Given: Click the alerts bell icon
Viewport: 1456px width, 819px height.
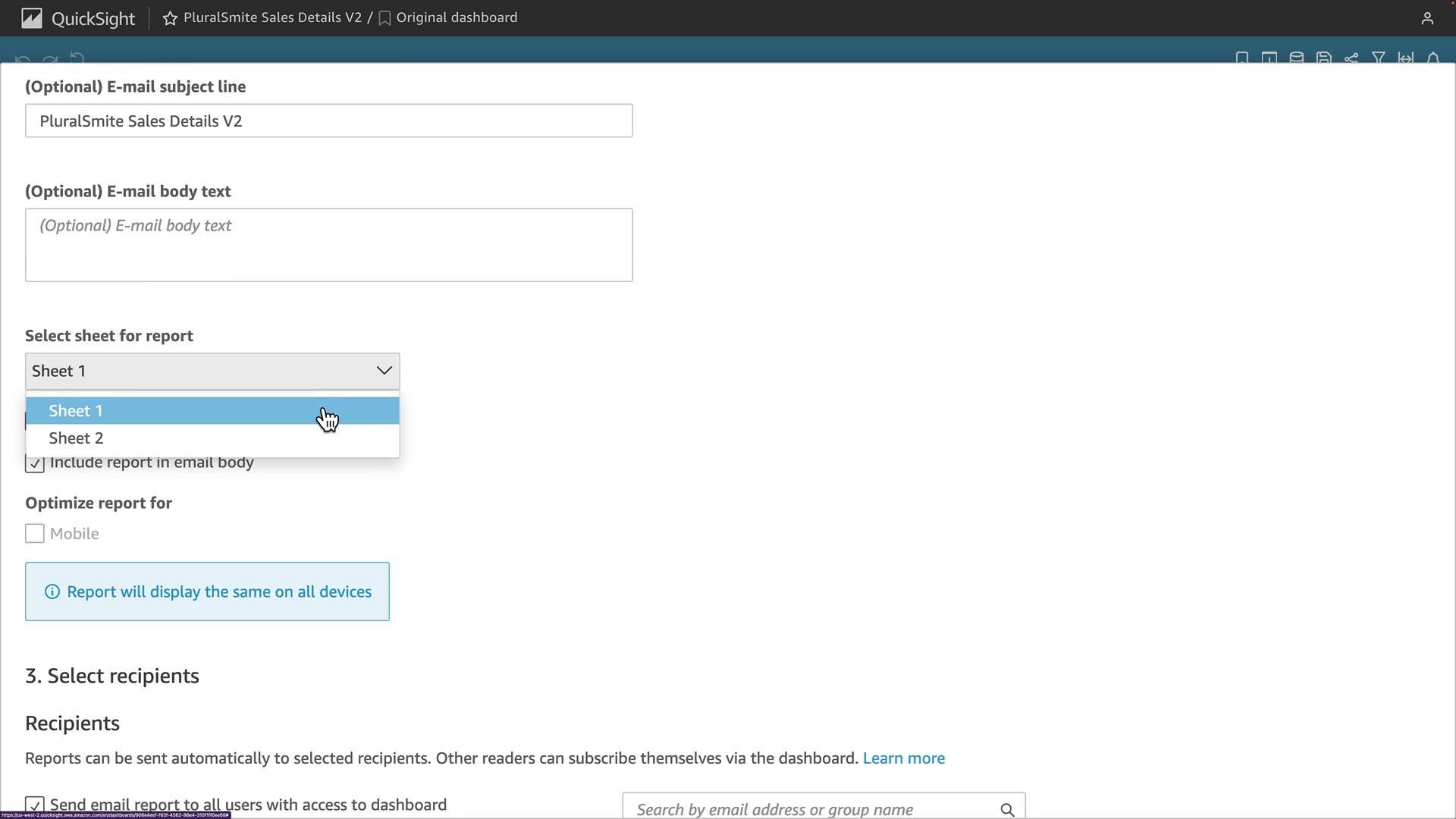Looking at the screenshot, I should [x=1433, y=58].
